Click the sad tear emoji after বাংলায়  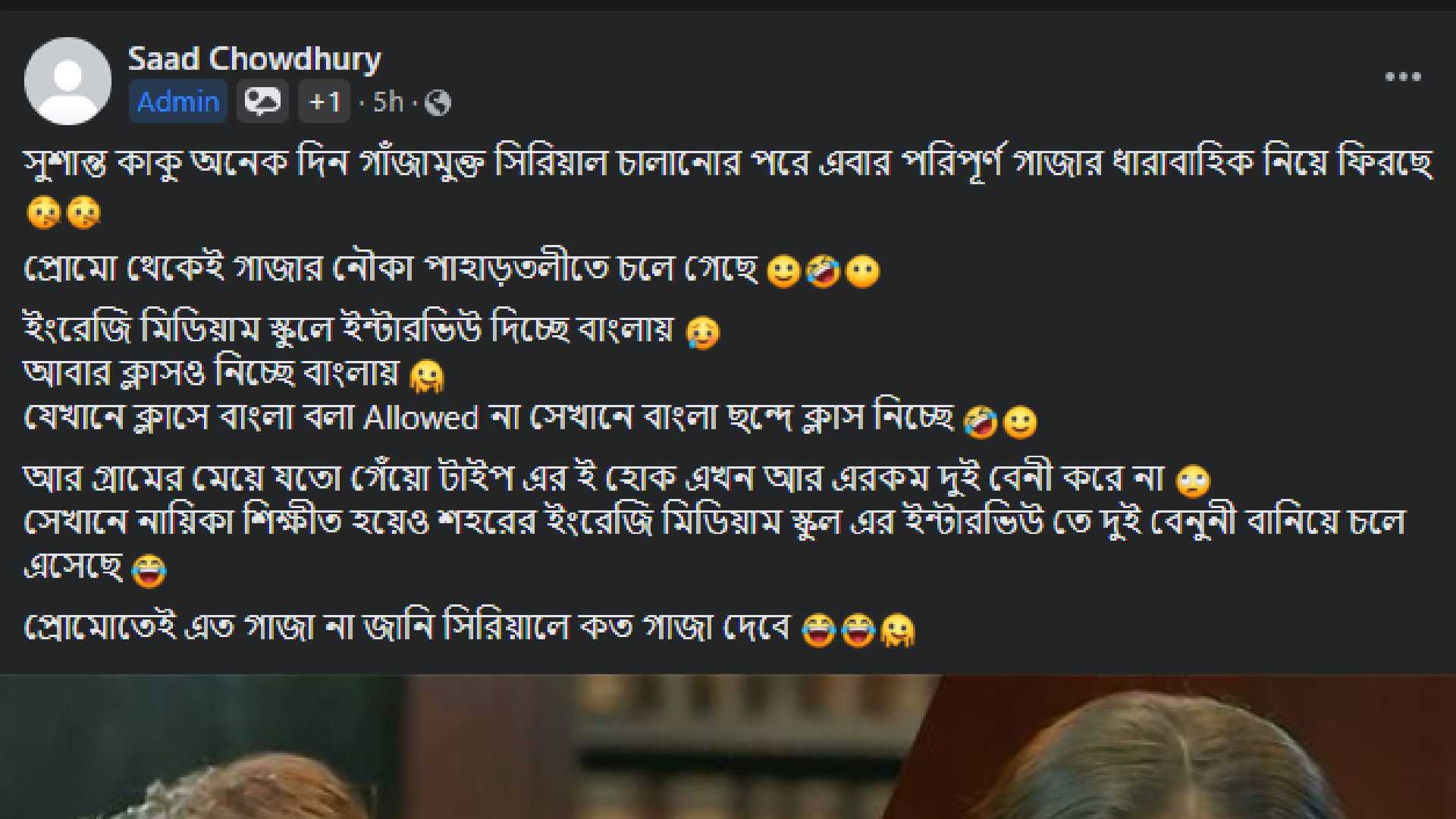[702, 333]
